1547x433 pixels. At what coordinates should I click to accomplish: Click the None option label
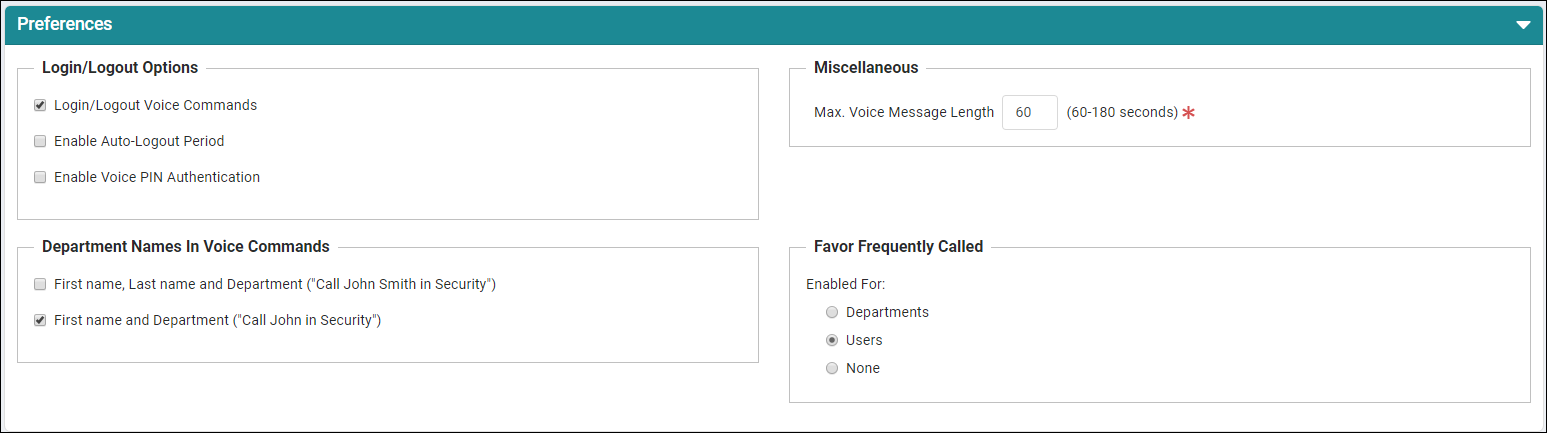coord(863,368)
